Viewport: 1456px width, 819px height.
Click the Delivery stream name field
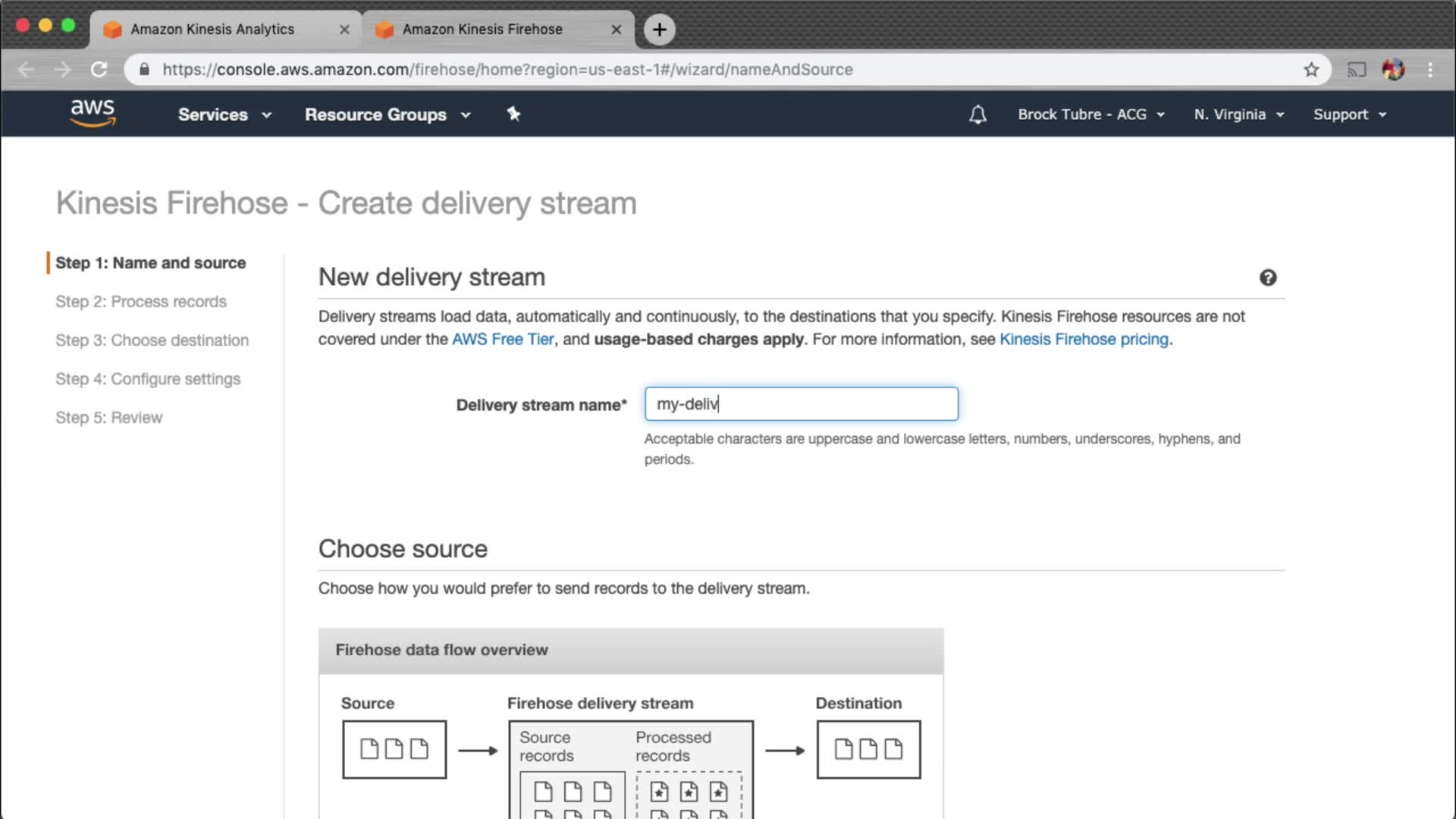pyautogui.click(x=801, y=404)
